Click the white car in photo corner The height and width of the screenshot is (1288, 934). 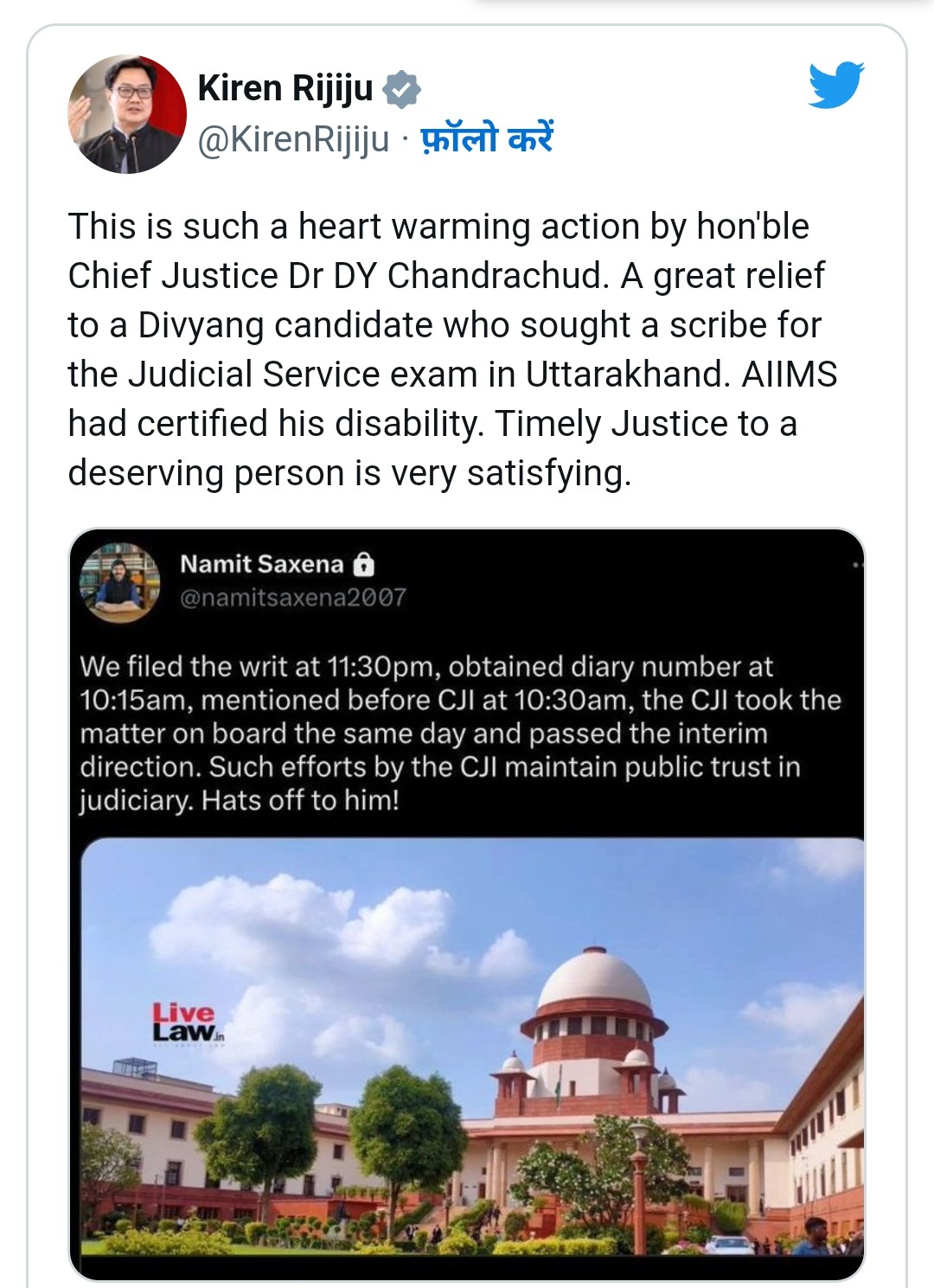pyautogui.click(x=729, y=1245)
